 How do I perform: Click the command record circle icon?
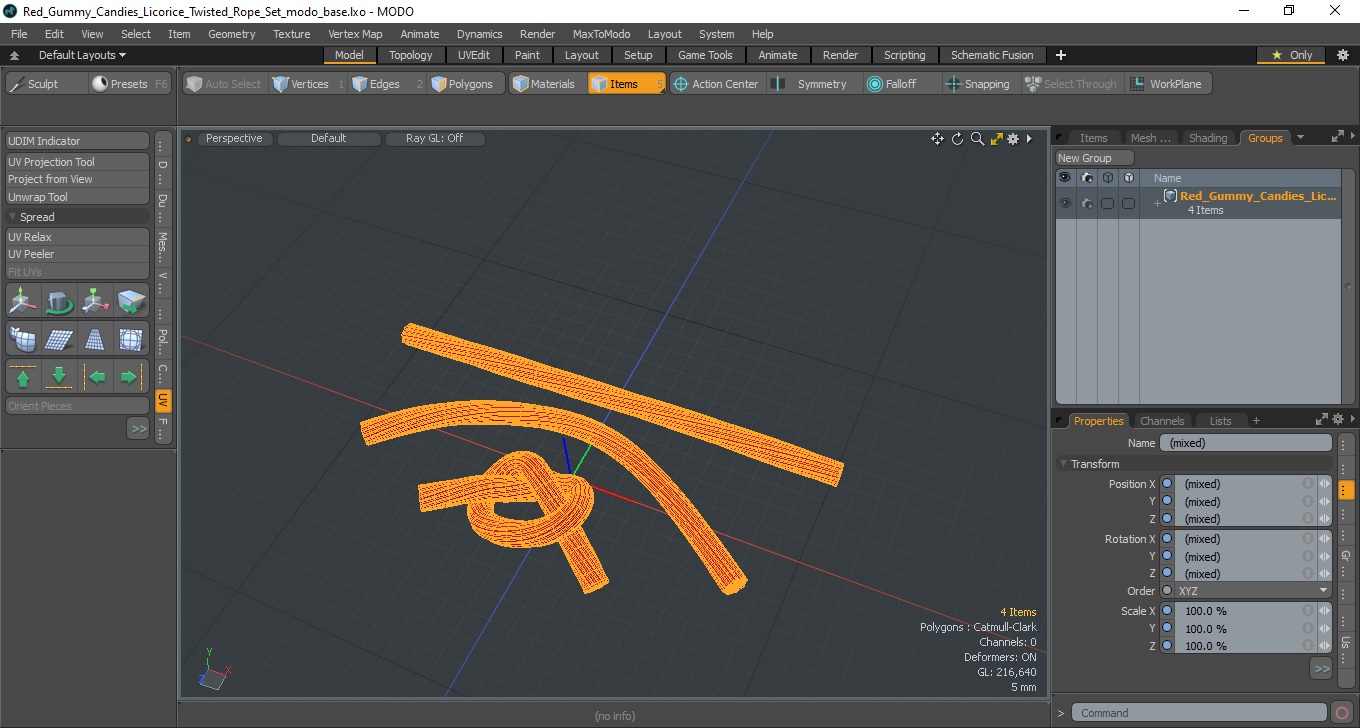coord(1342,713)
